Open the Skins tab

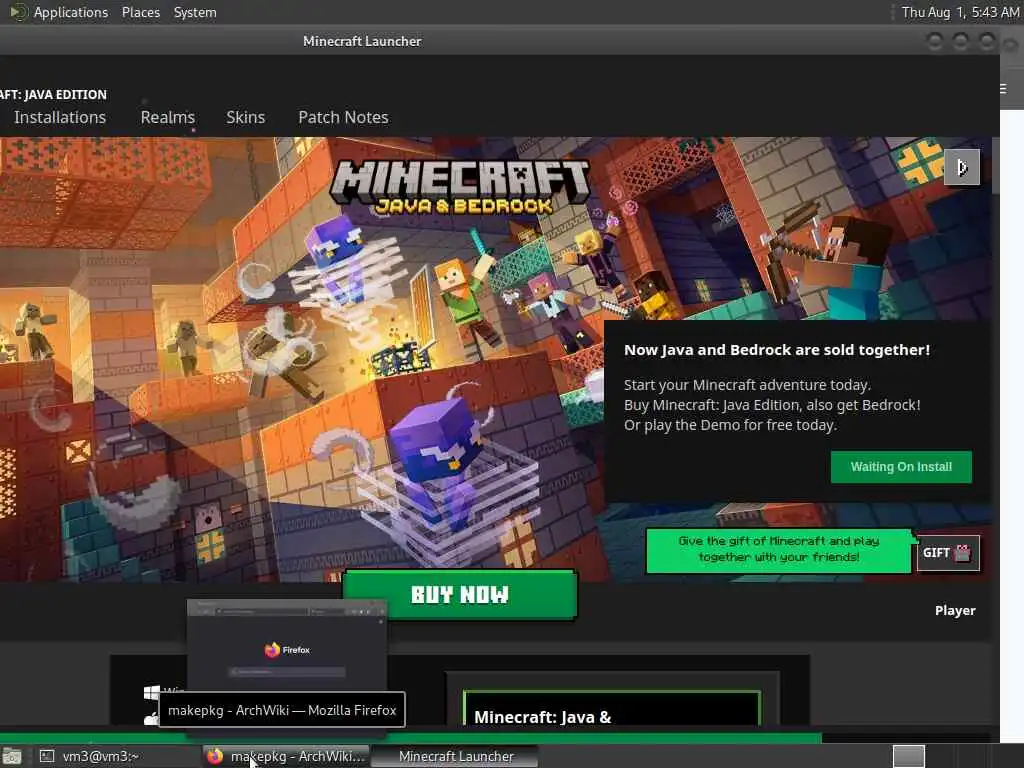[246, 117]
